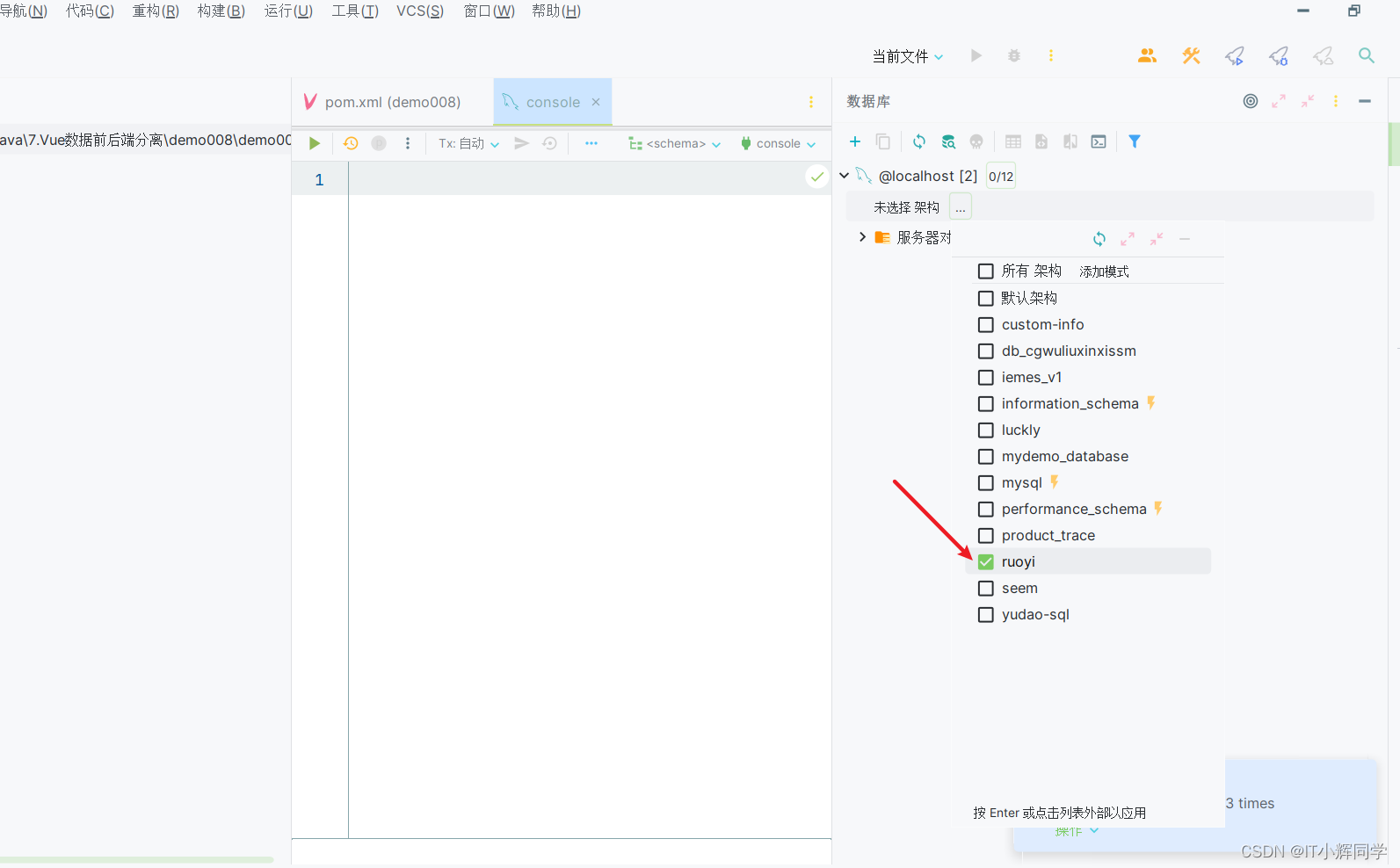Open the Tx: 自动 transaction dropdown
1400x868 pixels.
pyautogui.click(x=469, y=143)
